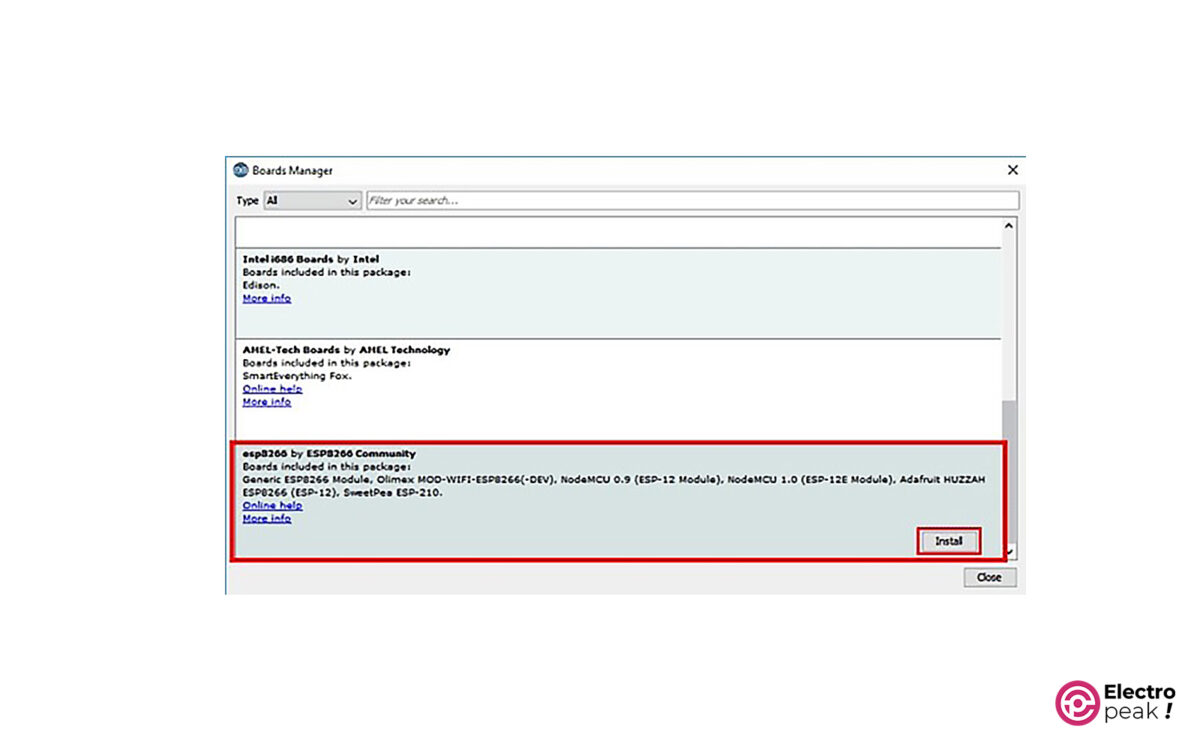Close the Boards Manager window with X
Image resolution: width=1200 pixels, height=750 pixels.
click(1012, 171)
